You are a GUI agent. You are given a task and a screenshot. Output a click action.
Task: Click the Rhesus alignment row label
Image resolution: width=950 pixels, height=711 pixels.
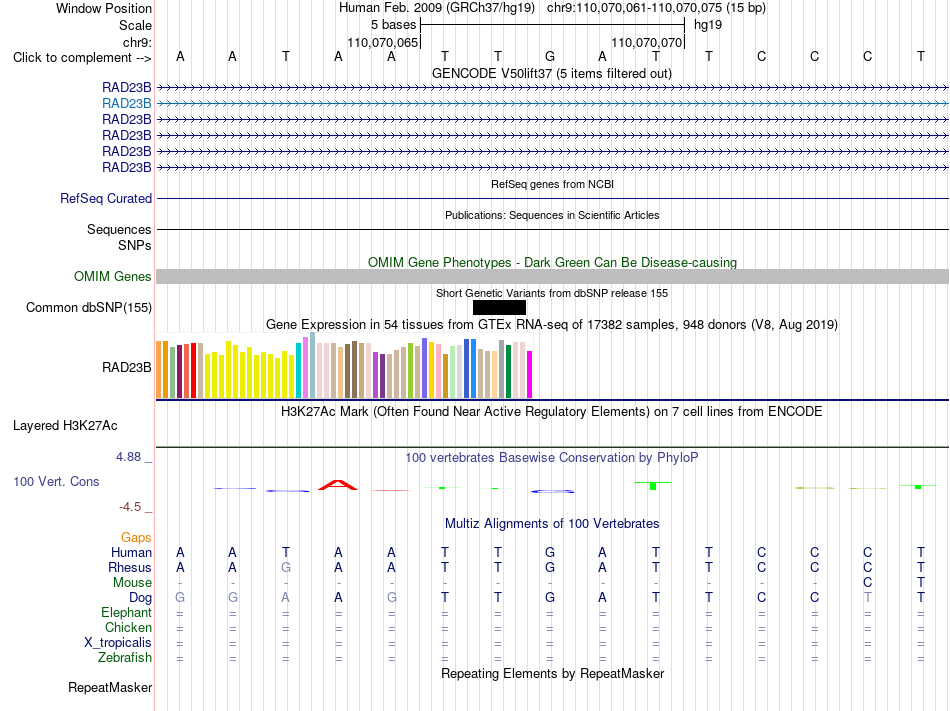pyautogui.click(x=130, y=567)
